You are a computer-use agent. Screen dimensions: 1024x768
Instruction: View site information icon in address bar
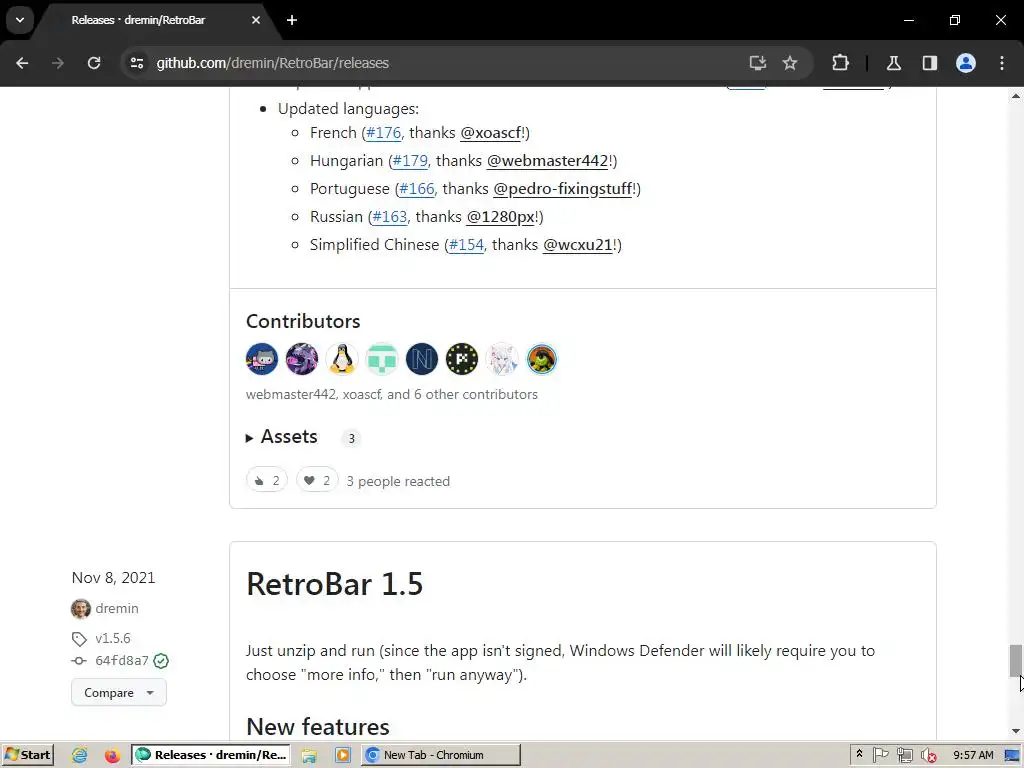[136, 63]
